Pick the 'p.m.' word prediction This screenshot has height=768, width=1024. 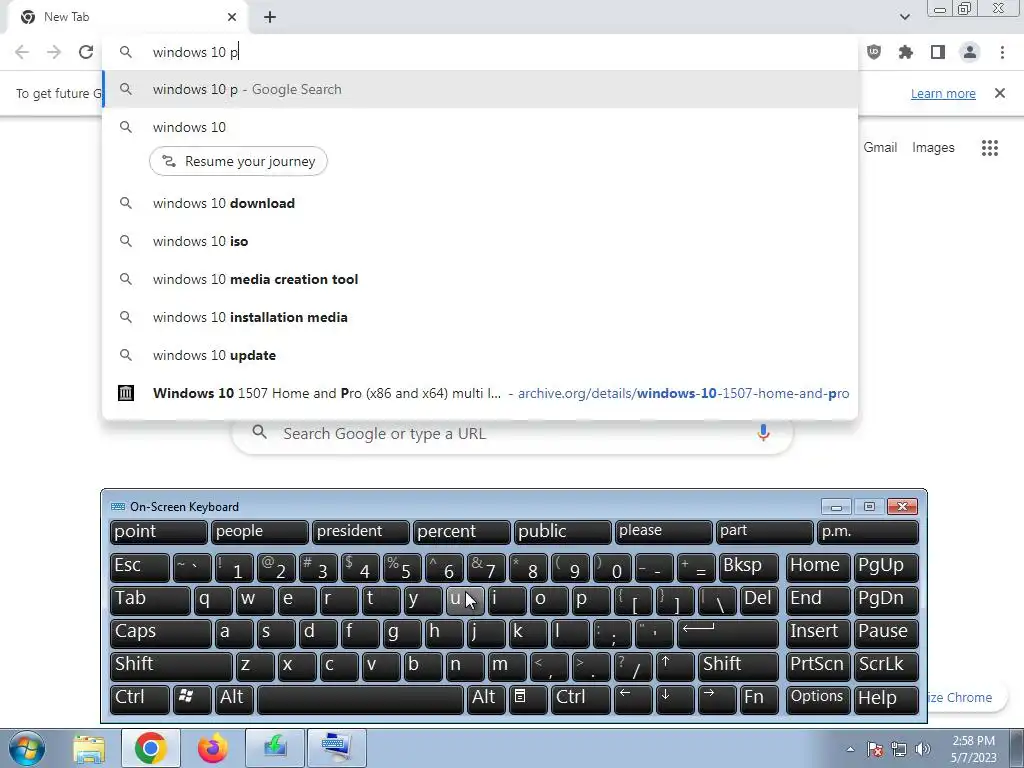[868, 532]
